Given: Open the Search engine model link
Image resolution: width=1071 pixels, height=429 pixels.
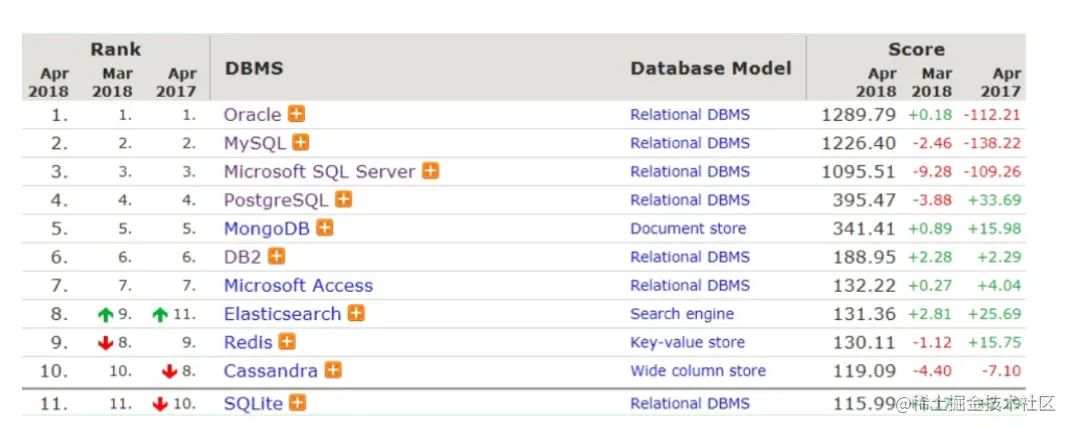Looking at the screenshot, I should (682, 314).
